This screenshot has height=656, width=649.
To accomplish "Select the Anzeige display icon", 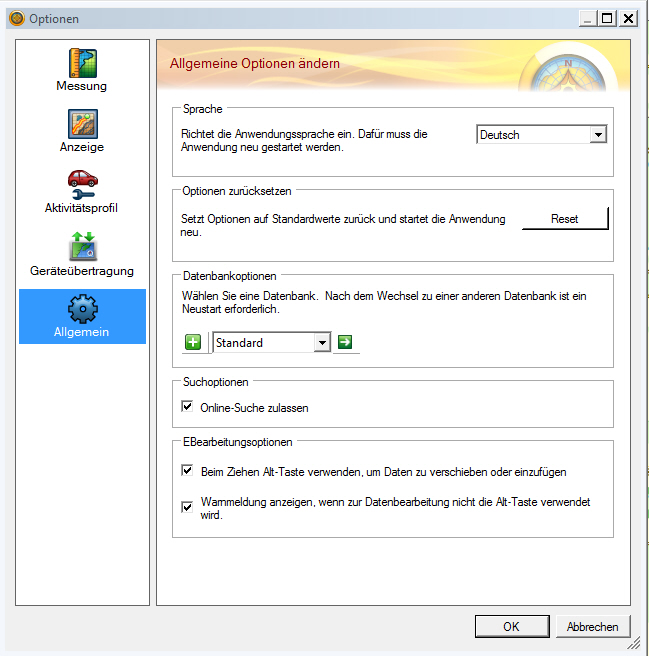I will [82, 124].
